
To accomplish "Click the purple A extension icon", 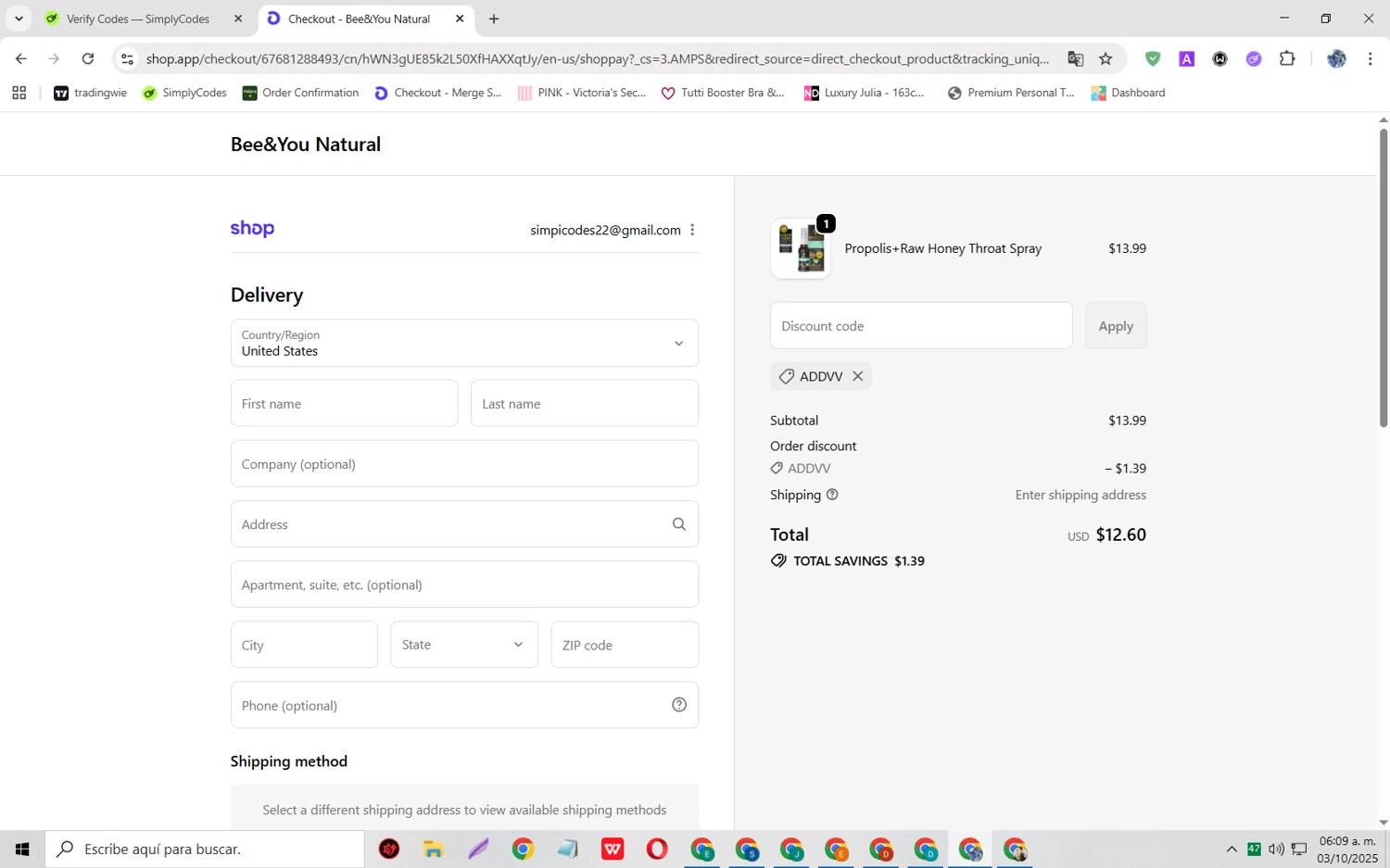I will pos(1187,58).
